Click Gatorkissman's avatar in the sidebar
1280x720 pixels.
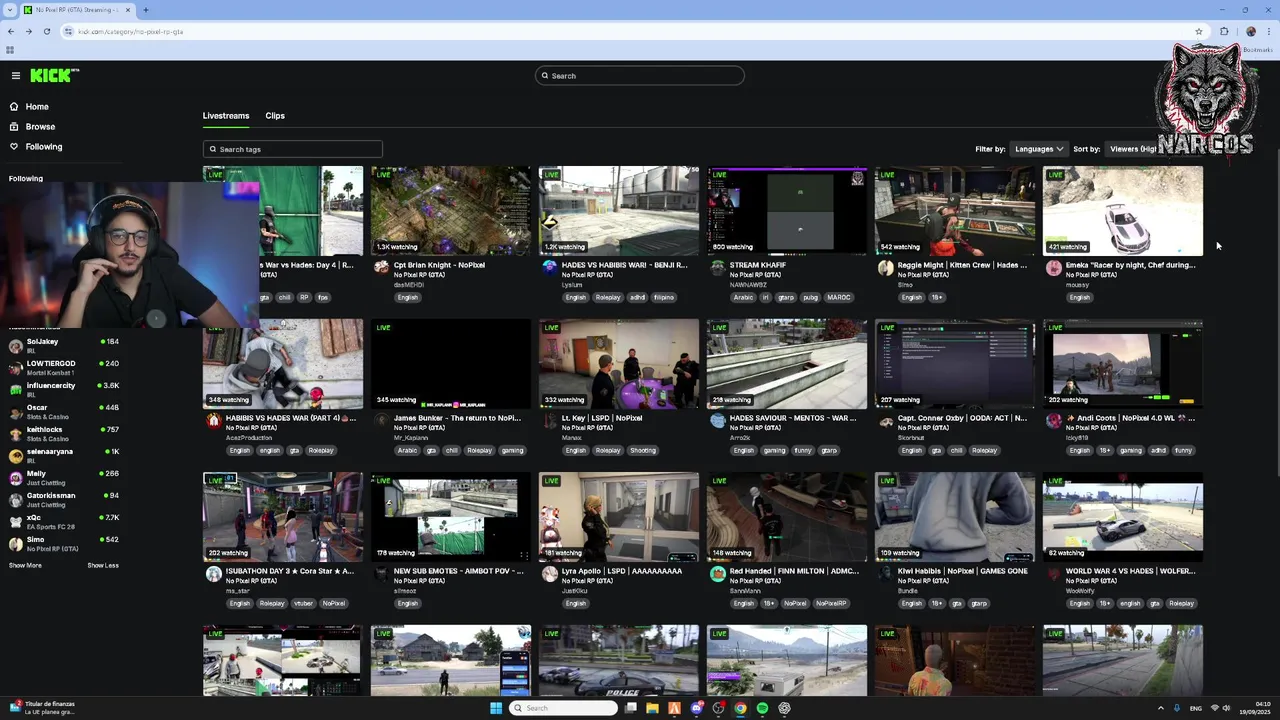tap(15, 500)
